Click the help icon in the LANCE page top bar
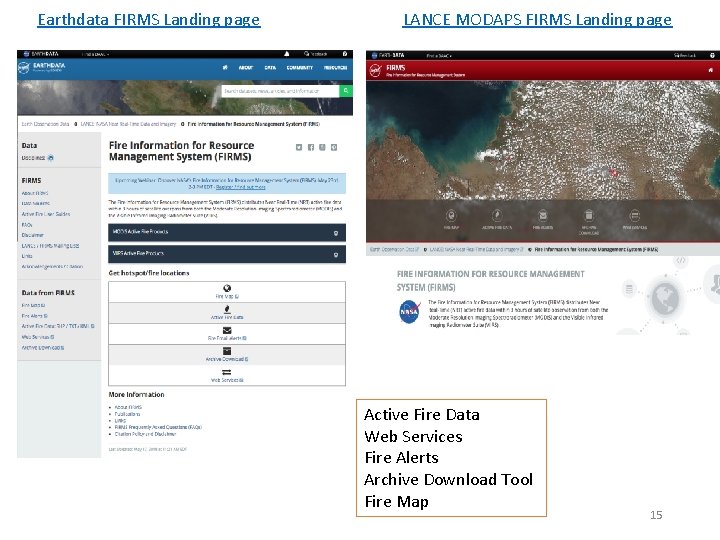Viewport: 720px width, 540px height. (712, 56)
